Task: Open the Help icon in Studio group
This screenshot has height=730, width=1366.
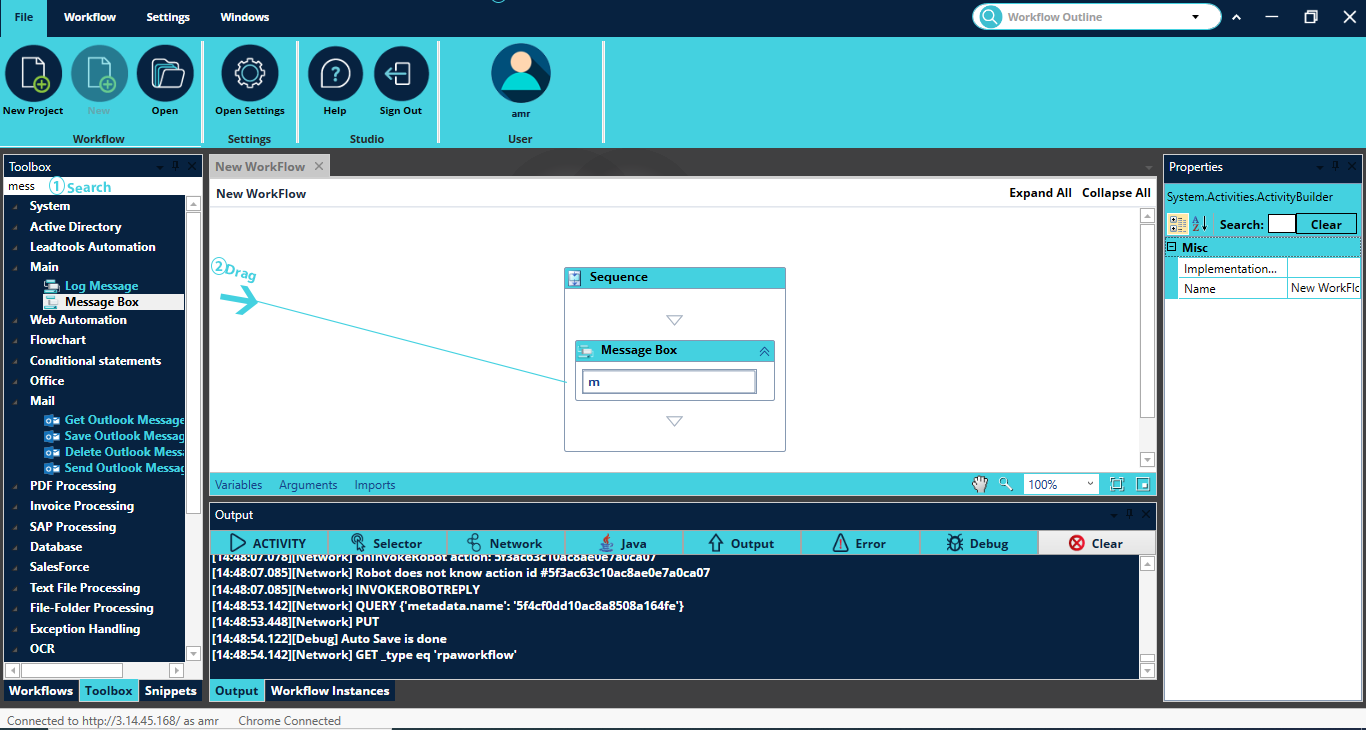Action: [x=335, y=74]
